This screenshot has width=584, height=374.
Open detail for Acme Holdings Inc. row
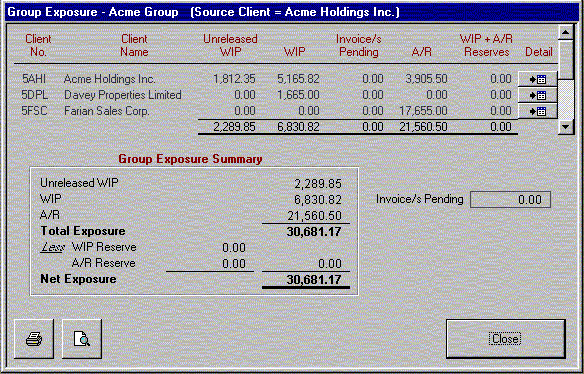tap(537, 79)
